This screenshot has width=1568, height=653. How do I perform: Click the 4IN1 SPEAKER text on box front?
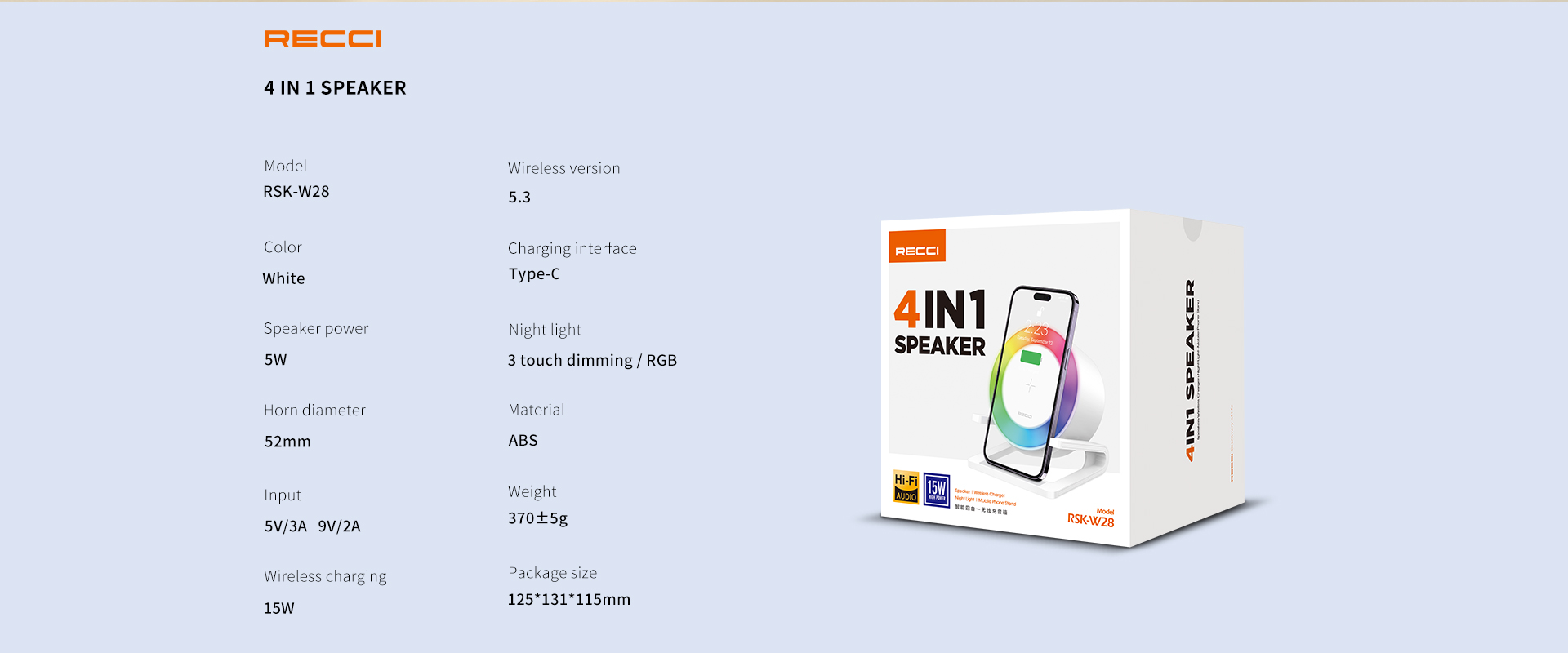tap(940, 322)
